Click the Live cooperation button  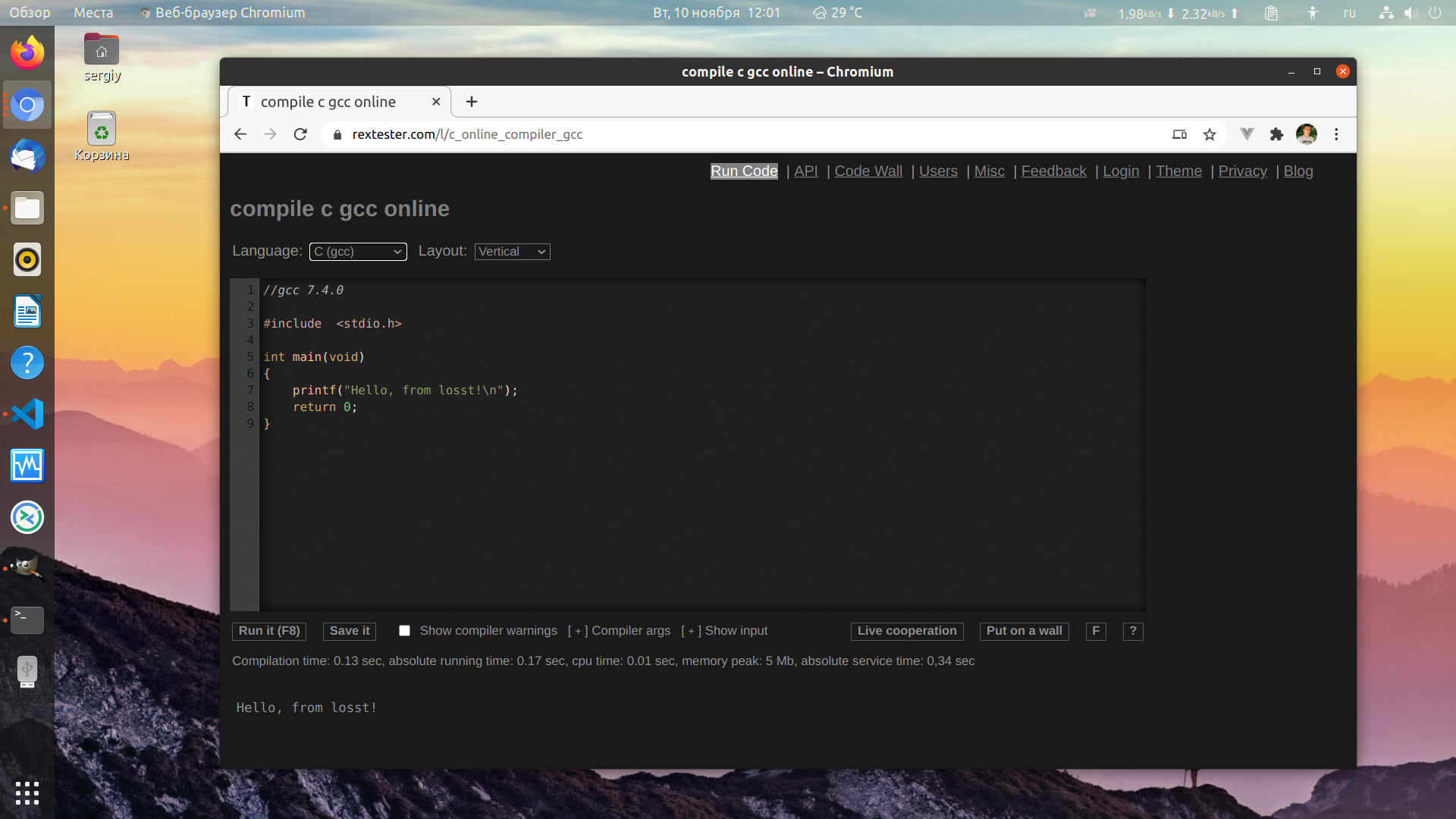(907, 631)
